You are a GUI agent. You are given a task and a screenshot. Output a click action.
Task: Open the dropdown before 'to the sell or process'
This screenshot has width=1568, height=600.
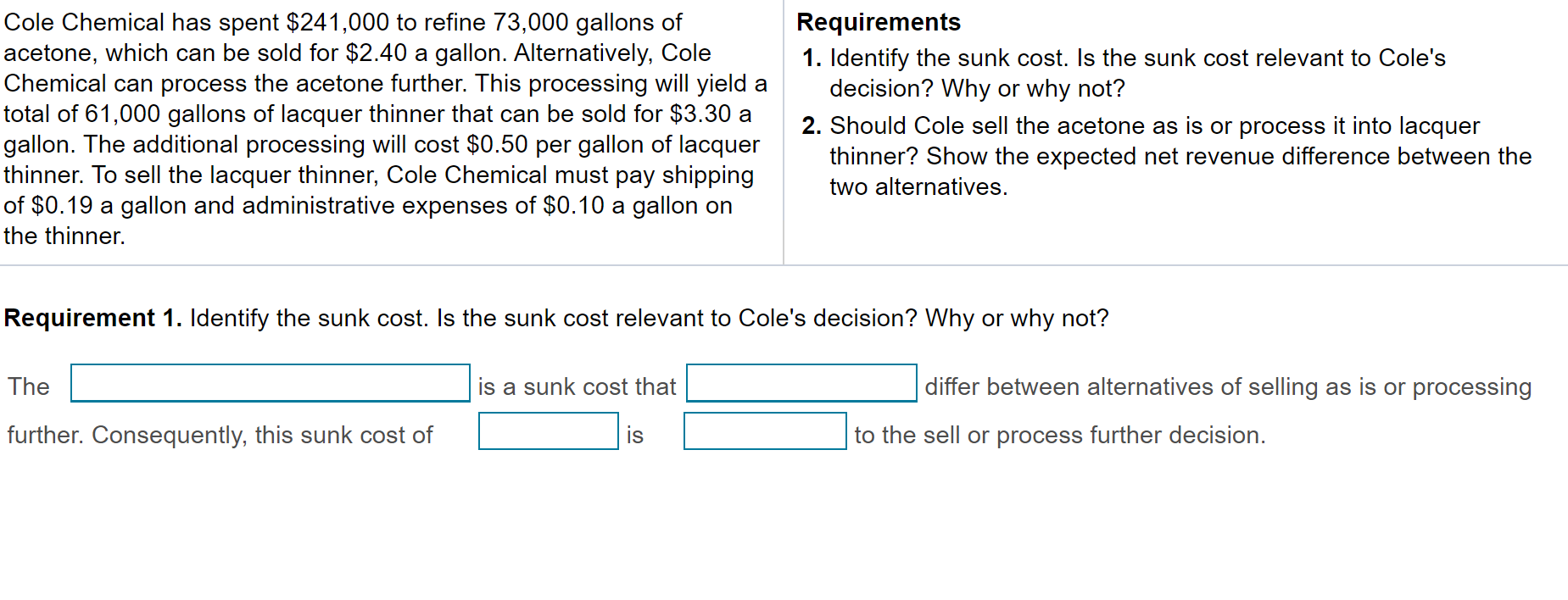764,432
